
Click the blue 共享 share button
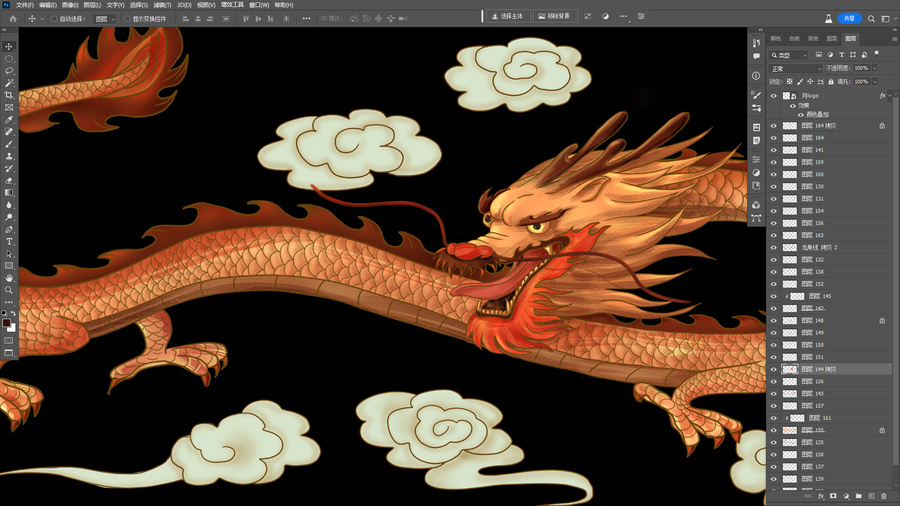849,18
